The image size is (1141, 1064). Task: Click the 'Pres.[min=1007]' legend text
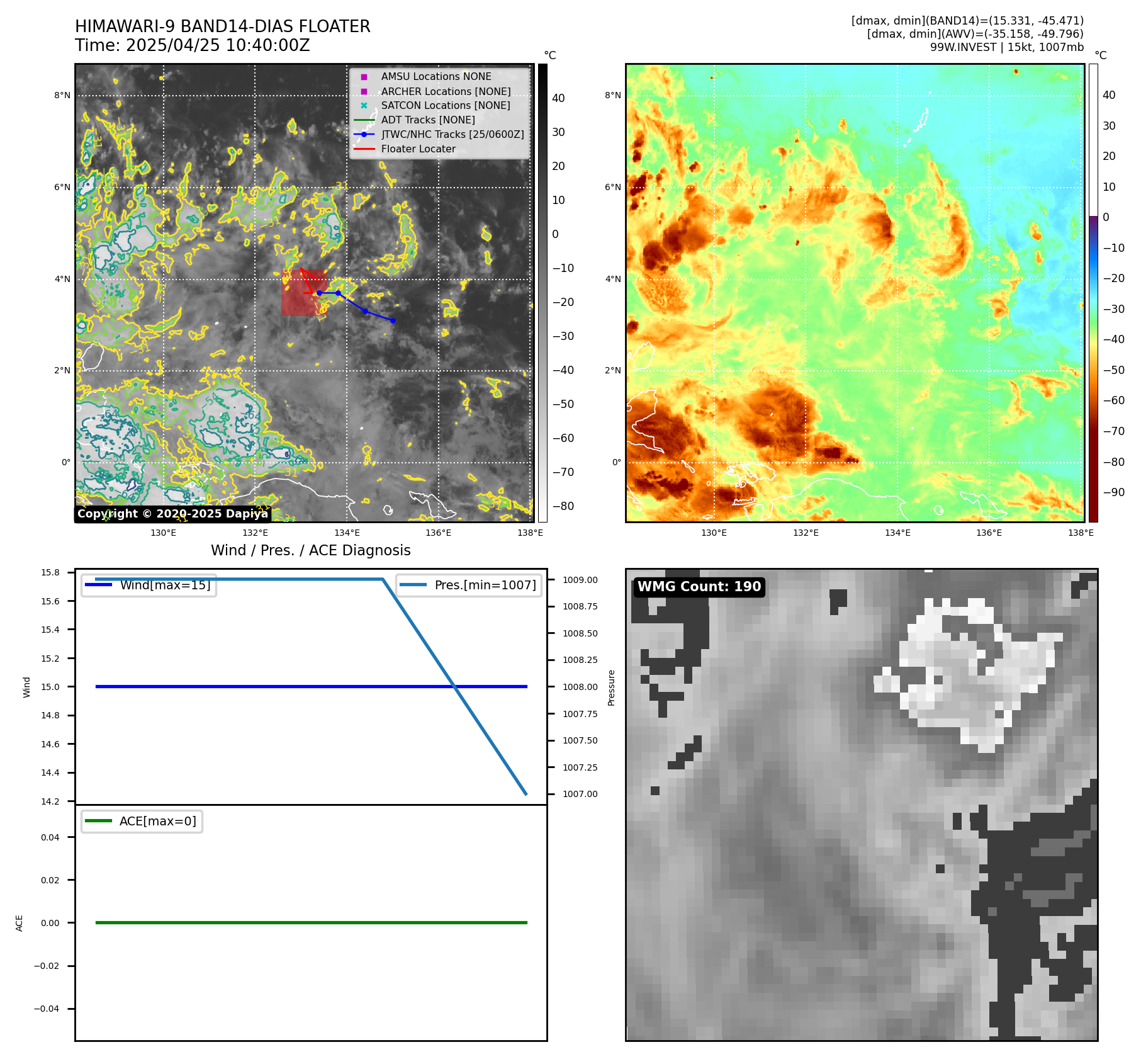pos(485,585)
